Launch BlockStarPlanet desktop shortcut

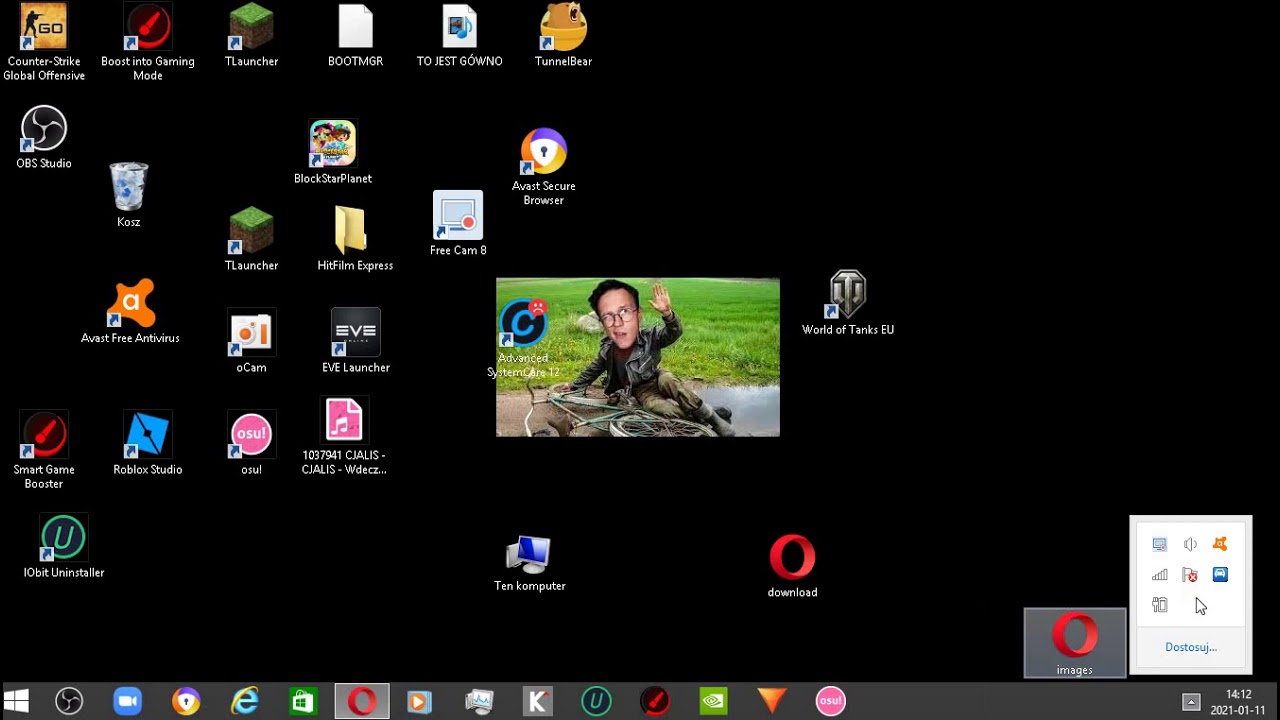pos(333,153)
